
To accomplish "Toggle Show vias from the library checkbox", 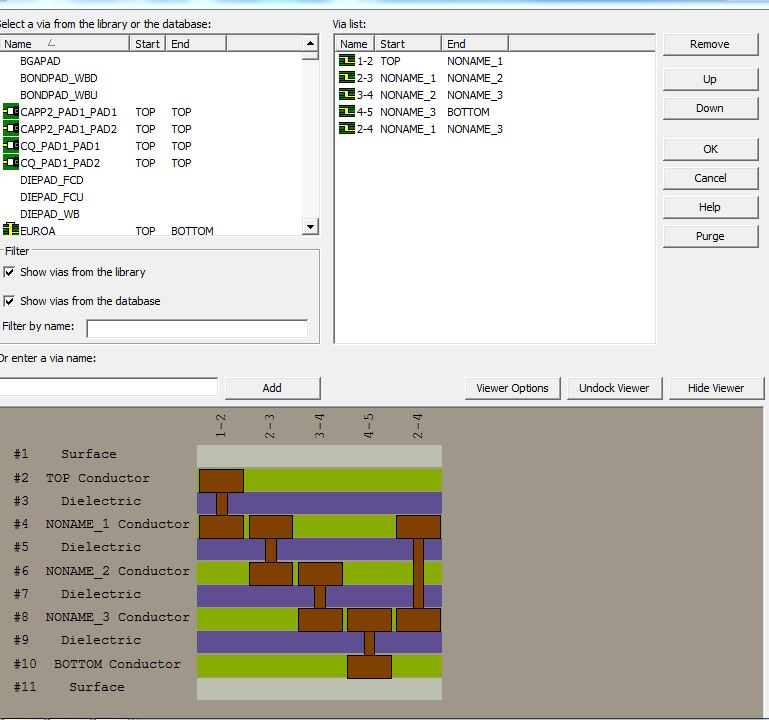I will [x=10, y=272].
